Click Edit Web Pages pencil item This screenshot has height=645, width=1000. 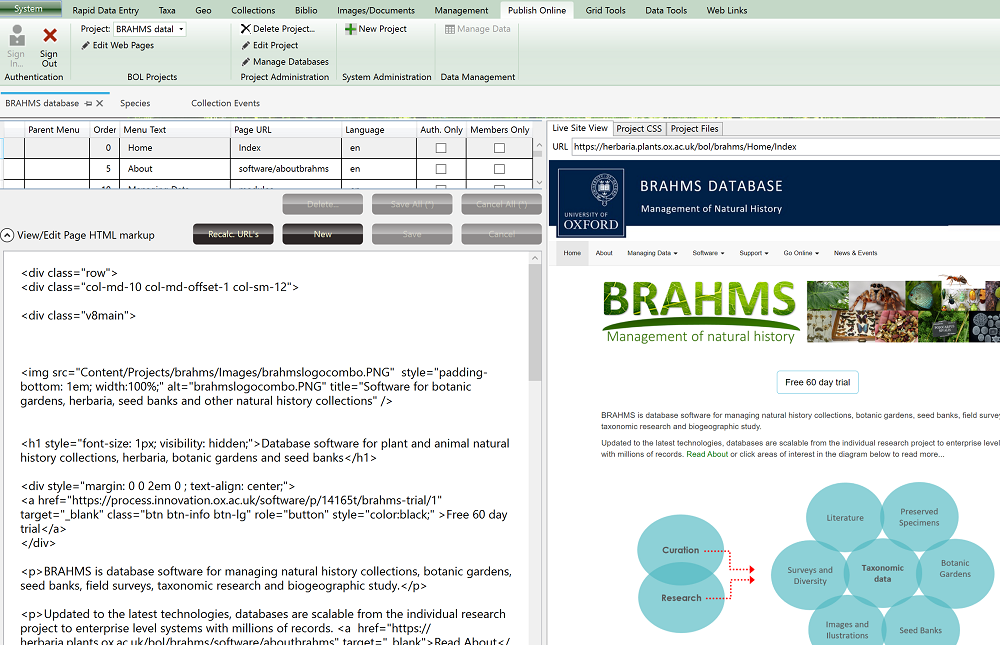click(x=117, y=45)
